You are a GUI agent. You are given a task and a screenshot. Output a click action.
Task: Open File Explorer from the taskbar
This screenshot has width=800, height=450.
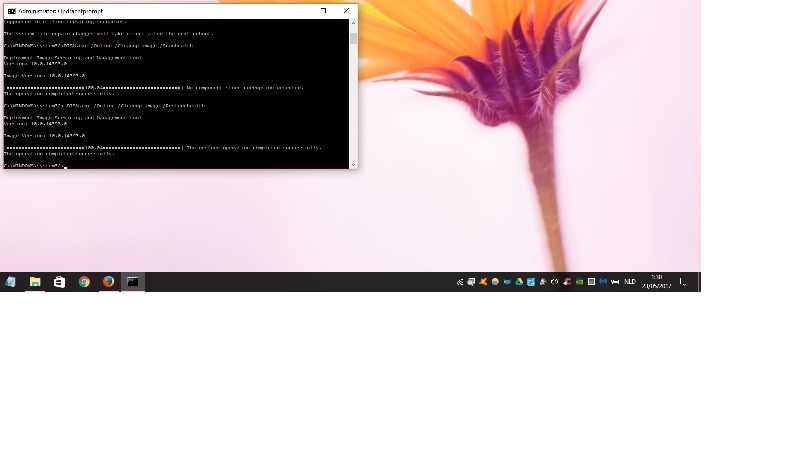35,282
